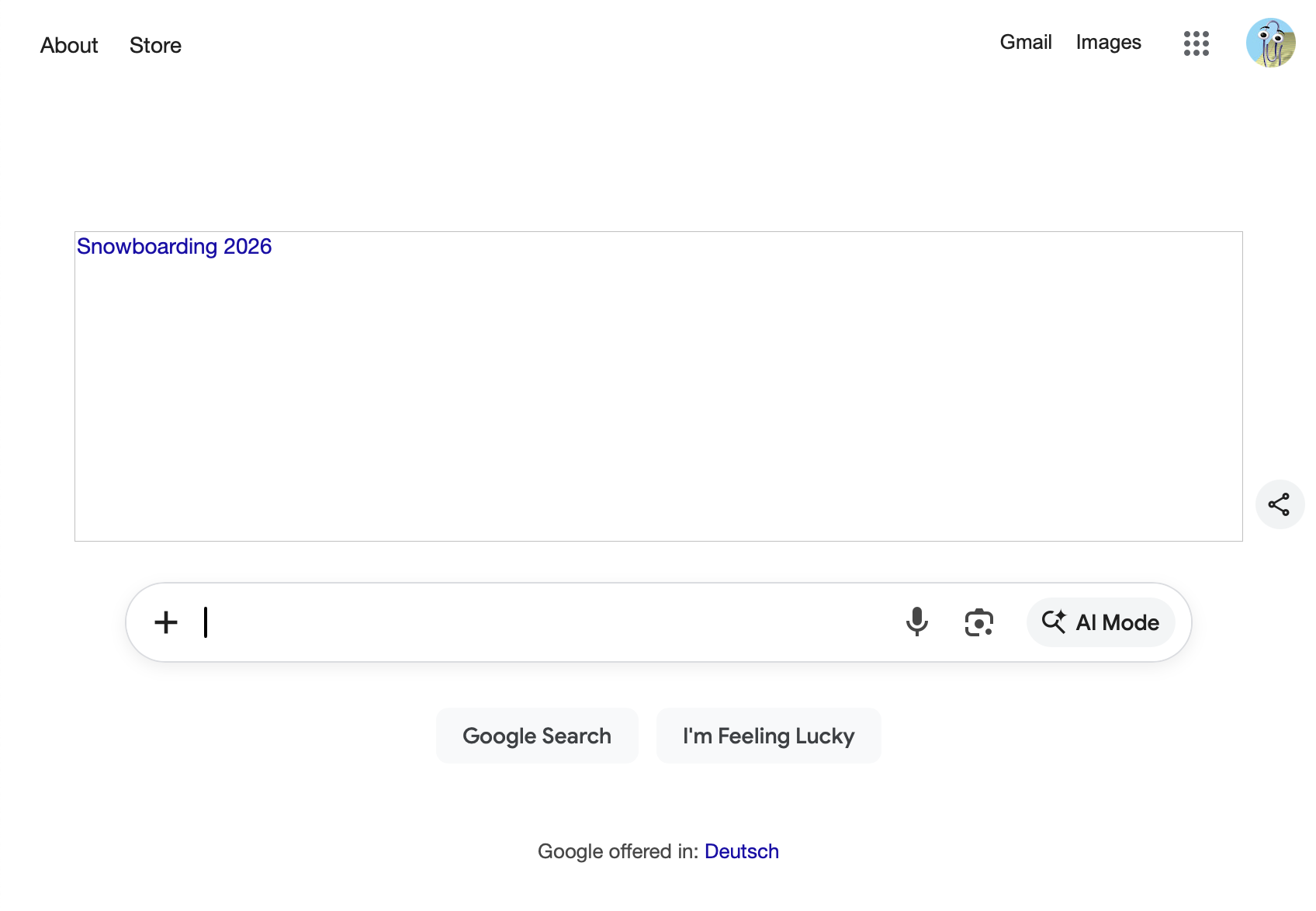The image size is (1316, 911).
Task: Navigate to Images in the header
Action: [1108, 43]
